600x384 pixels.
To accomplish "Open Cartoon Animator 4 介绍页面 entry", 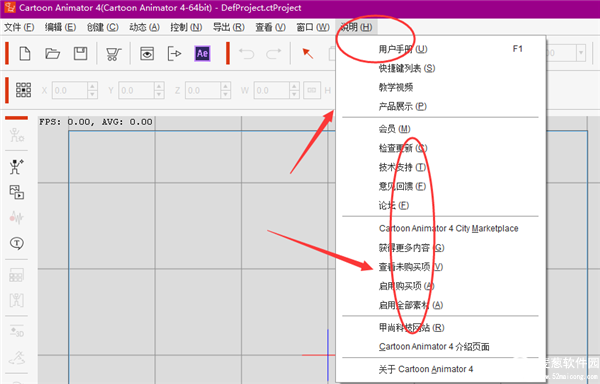I will click(x=440, y=347).
